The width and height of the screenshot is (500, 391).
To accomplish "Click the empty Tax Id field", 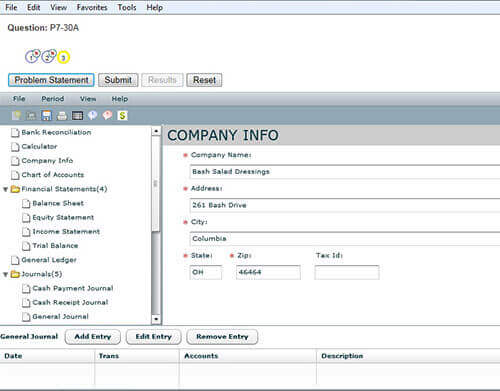I will coord(347,272).
